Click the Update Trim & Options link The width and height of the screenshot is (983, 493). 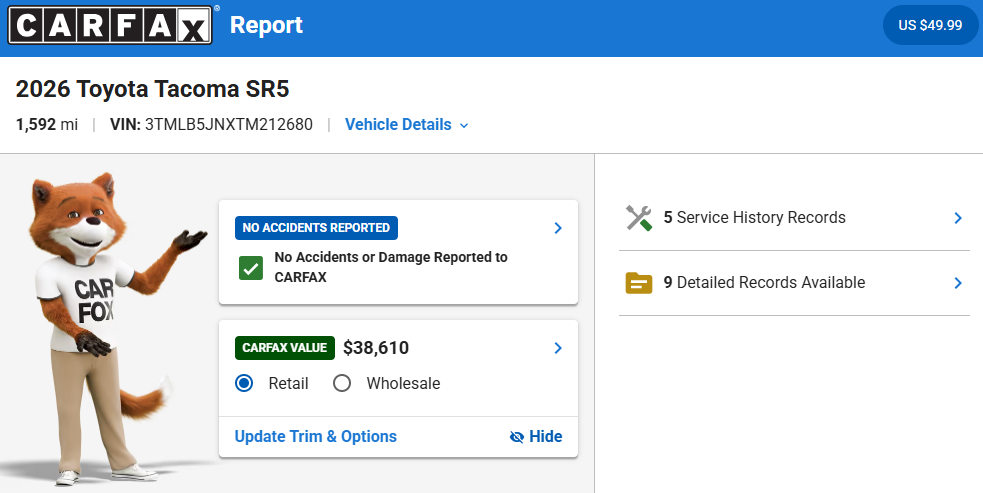pos(315,437)
